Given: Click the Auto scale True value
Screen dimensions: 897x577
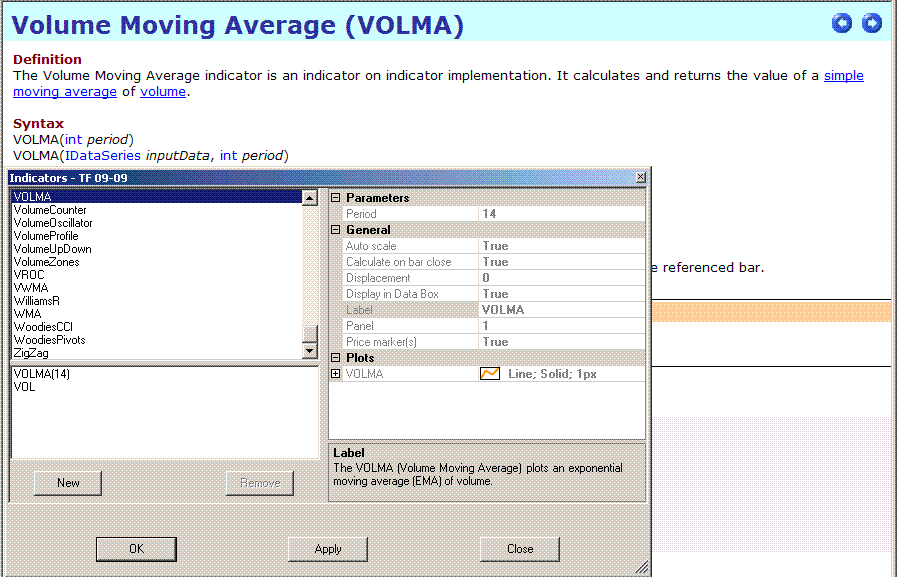Looking at the screenshot, I should click(562, 246).
